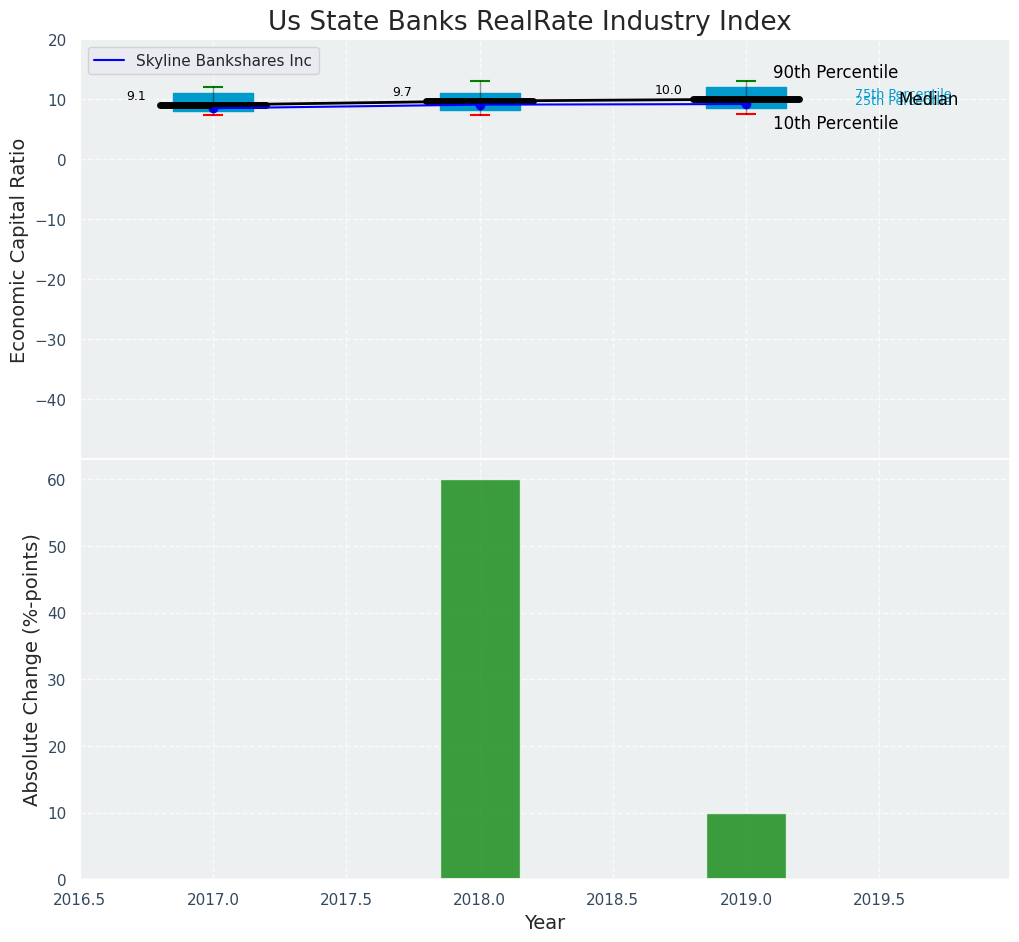Click the green upper whisker cap at 2018
1019x942 pixels.
point(480,81)
